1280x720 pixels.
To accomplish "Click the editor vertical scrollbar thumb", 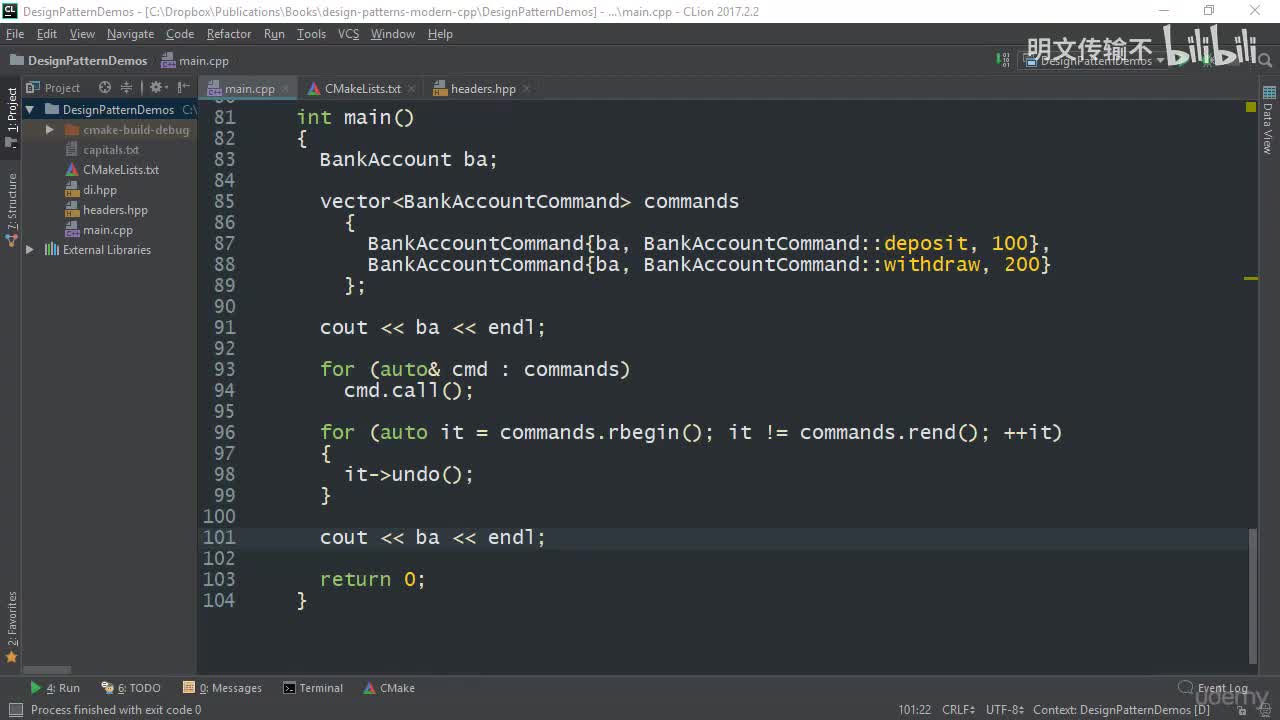I will [x=1253, y=596].
